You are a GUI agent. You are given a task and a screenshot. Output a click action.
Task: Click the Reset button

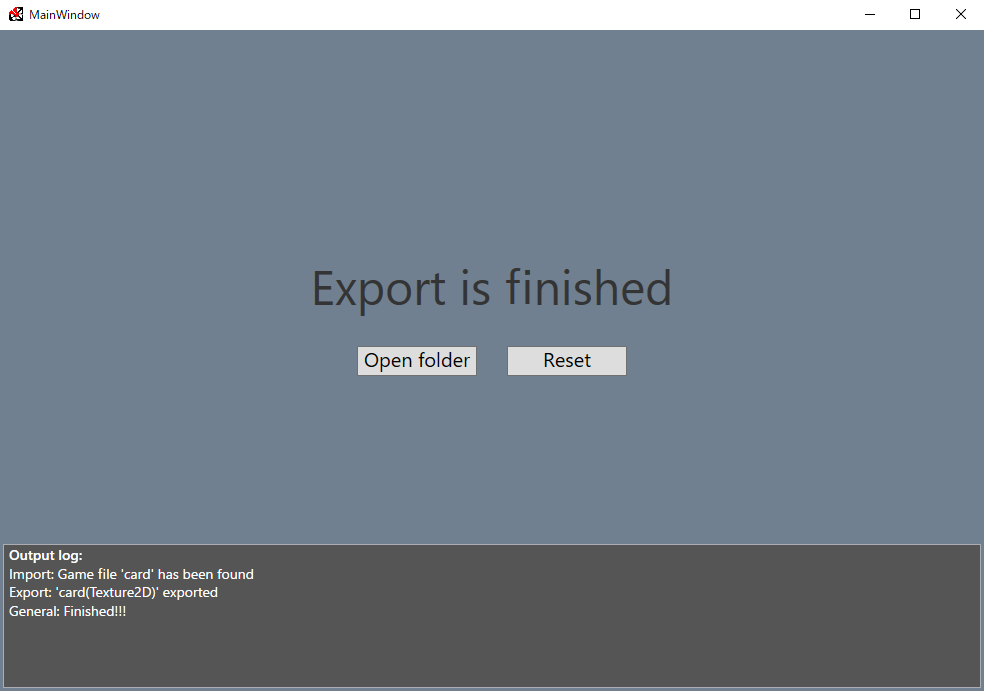pyautogui.click(x=567, y=361)
